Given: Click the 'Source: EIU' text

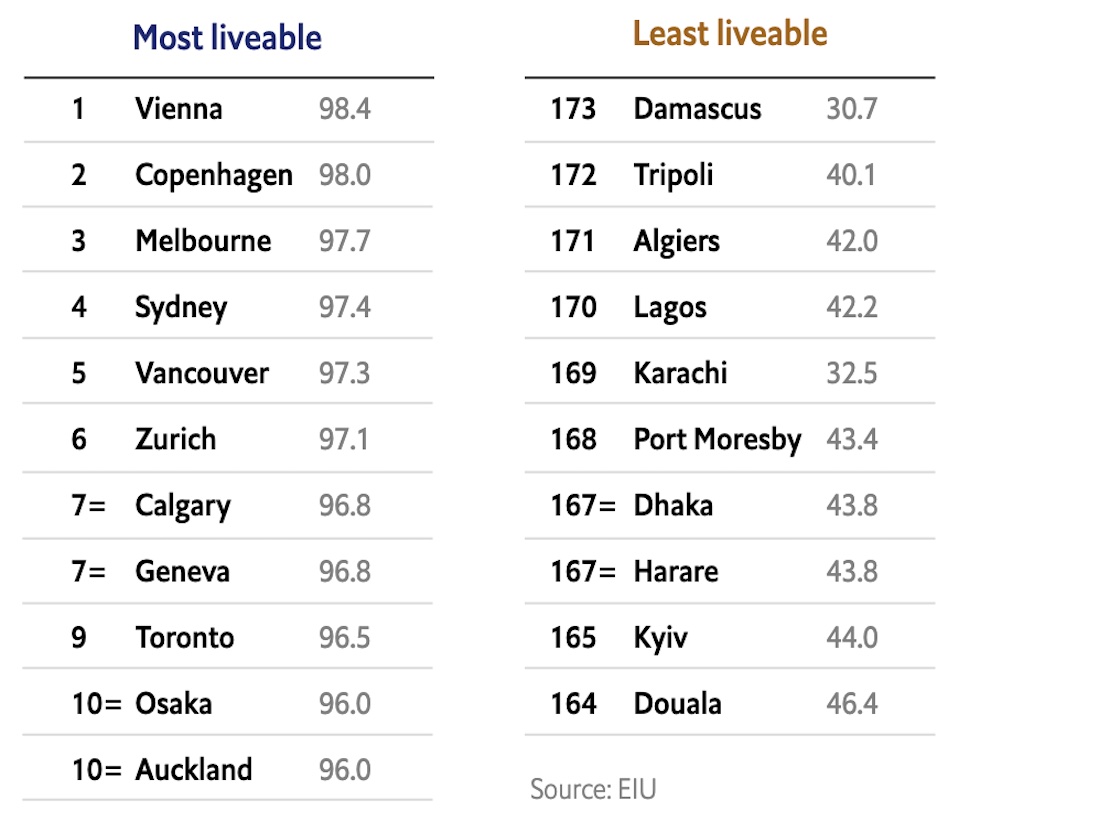Looking at the screenshot, I should pyautogui.click(x=593, y=790).
